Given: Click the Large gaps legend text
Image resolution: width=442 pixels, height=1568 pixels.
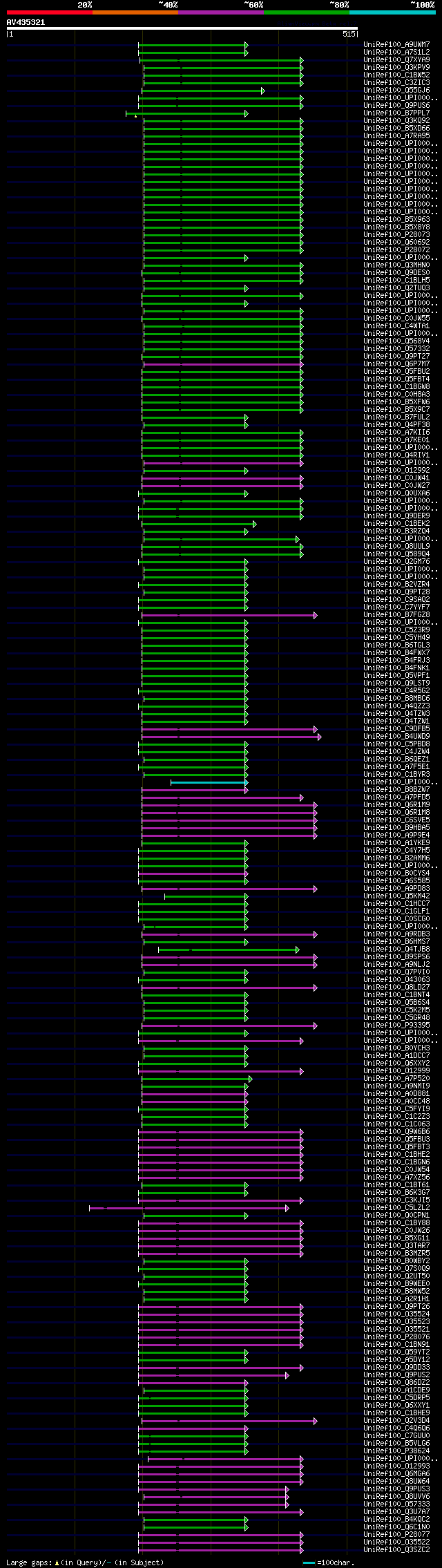Looking at the screenshot, I should click(x=85, y=1562).
